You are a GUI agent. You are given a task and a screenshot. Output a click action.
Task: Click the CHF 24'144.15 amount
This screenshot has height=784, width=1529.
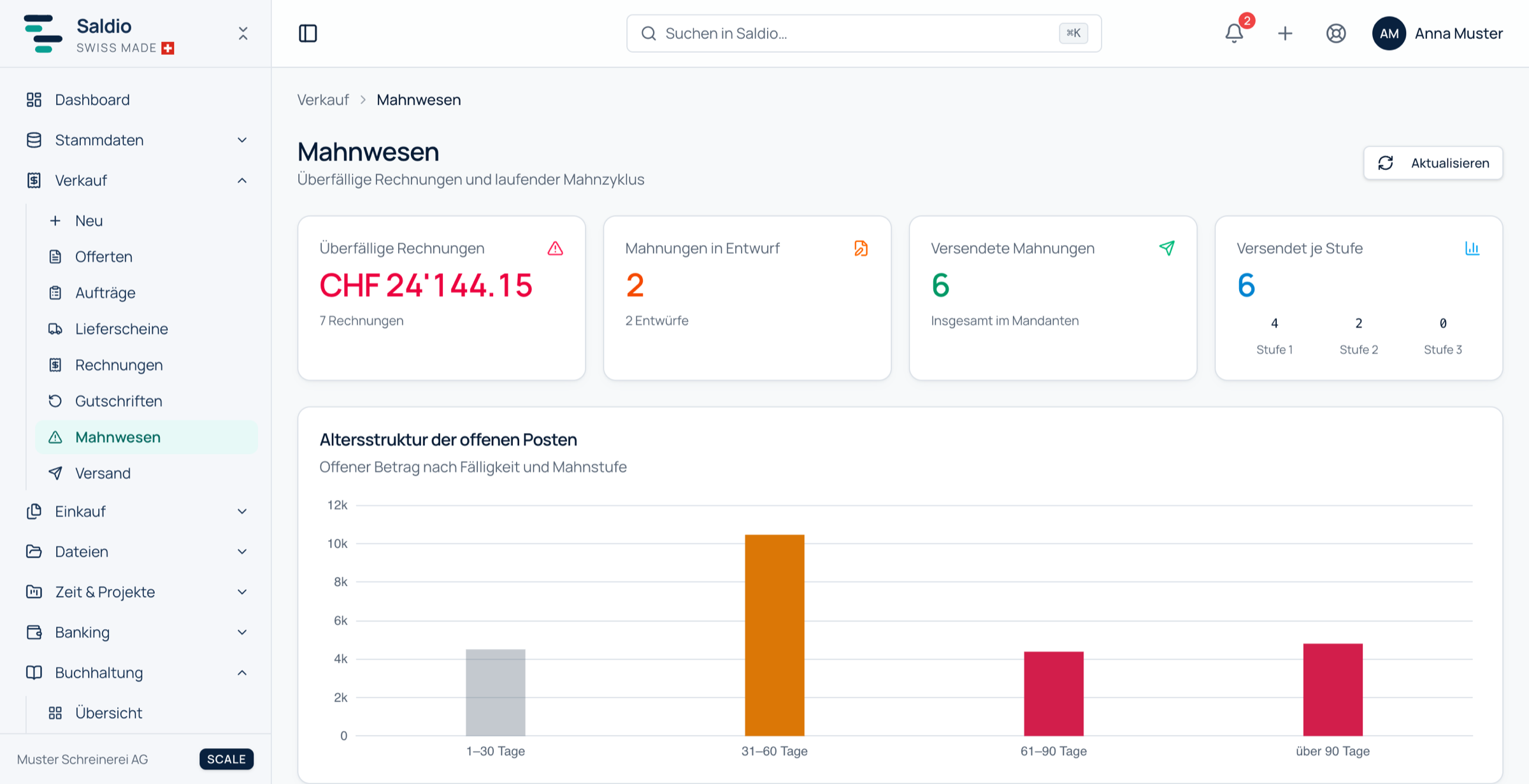[x=426, y=285]
